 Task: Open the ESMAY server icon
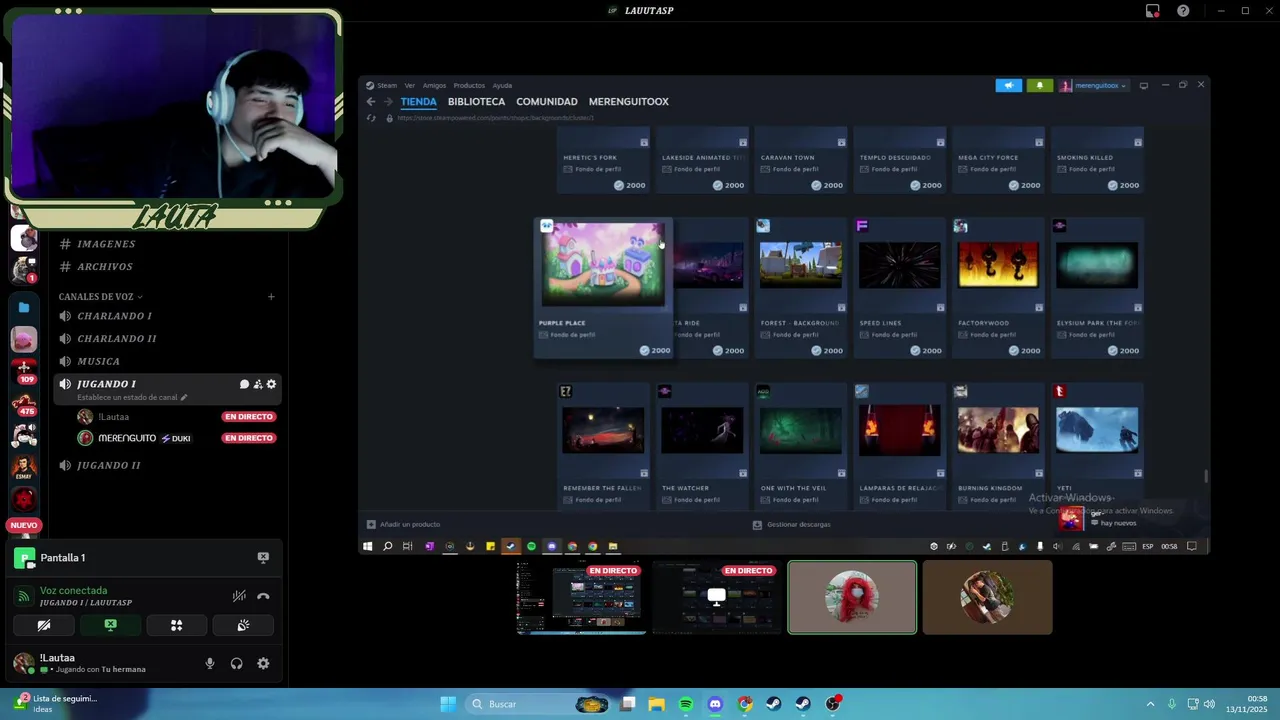24,467
